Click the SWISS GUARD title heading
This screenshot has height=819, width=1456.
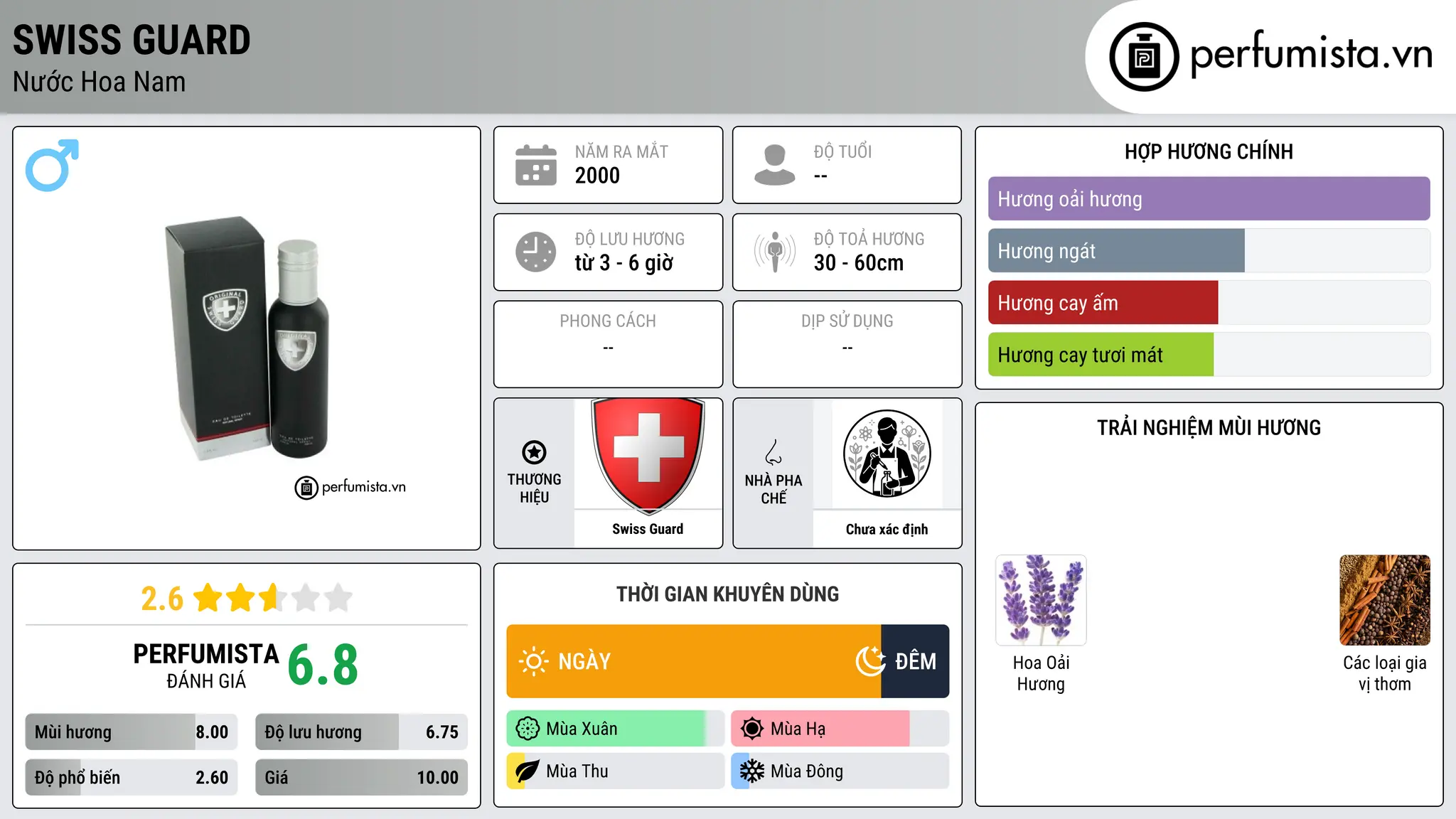(132, 40)
